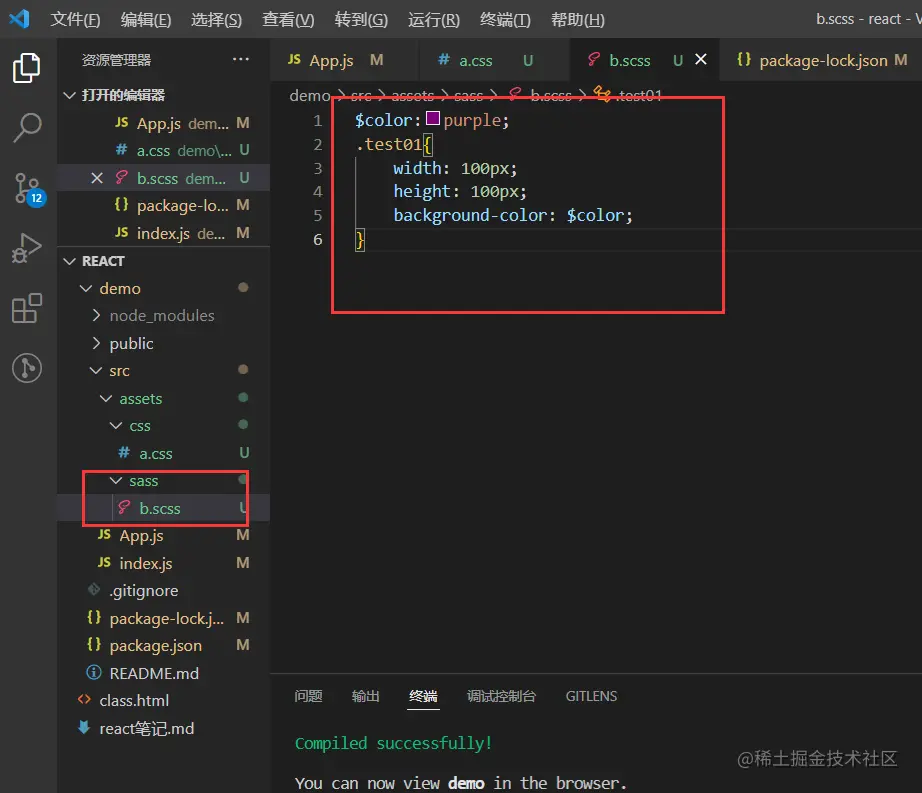Select the Run and Debug icon

[x=27, y=248]
